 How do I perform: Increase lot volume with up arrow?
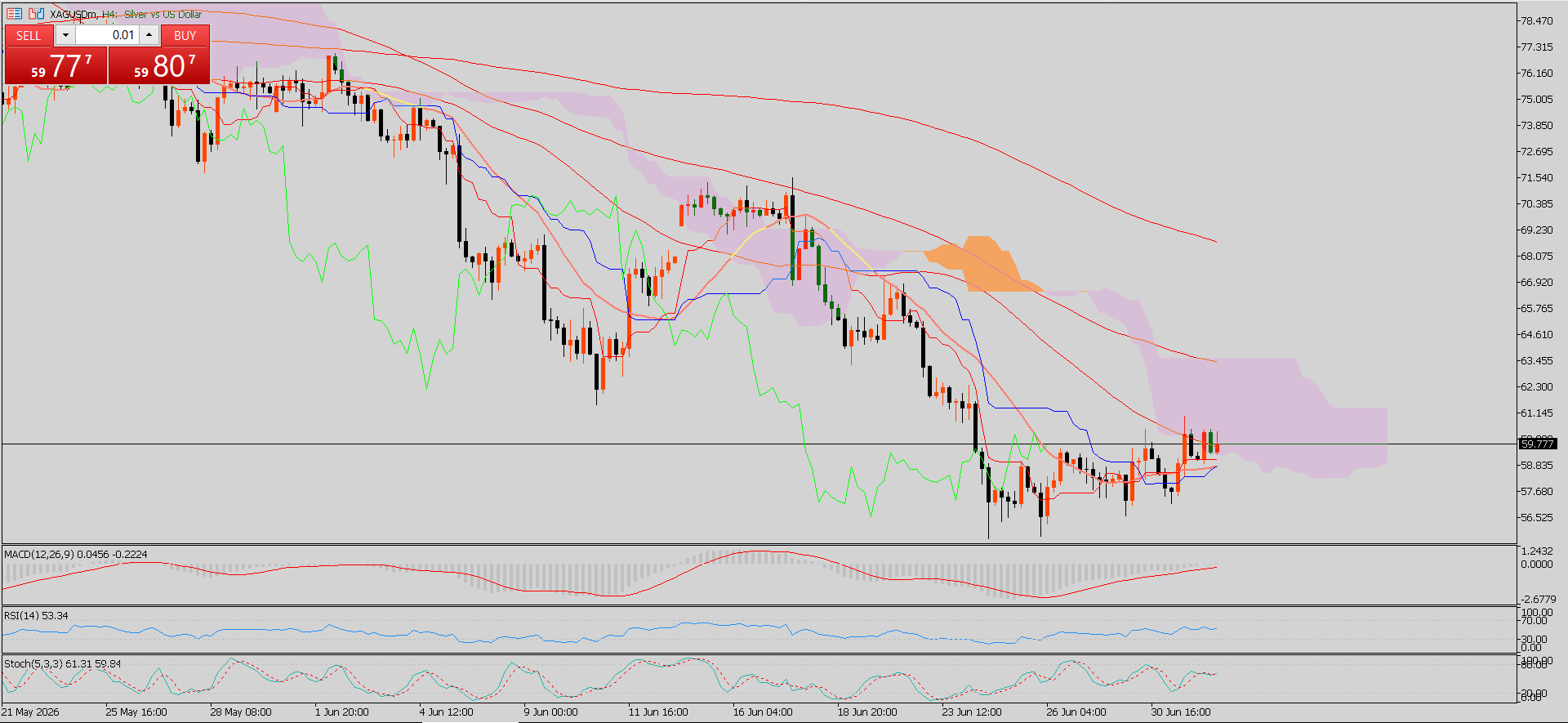point(149,35)
